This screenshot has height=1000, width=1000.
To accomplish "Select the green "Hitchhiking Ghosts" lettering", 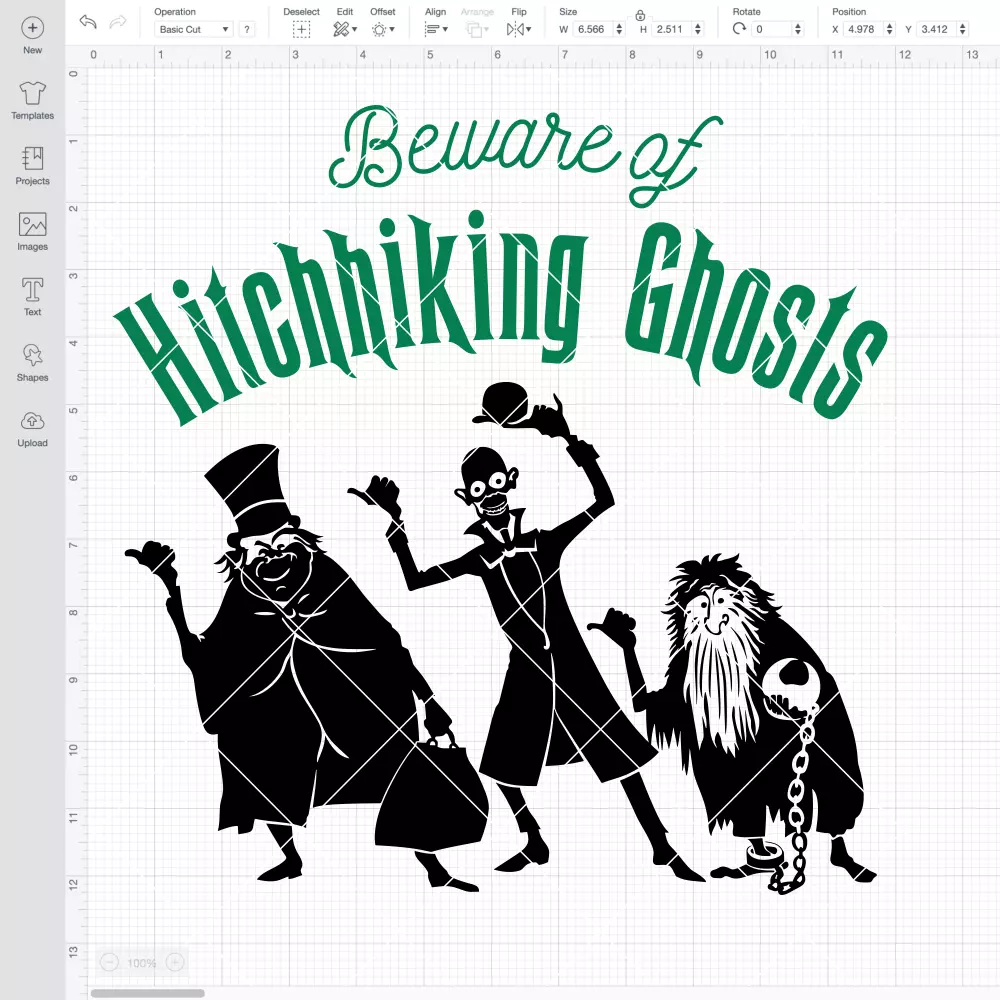I will click(501, 319).
